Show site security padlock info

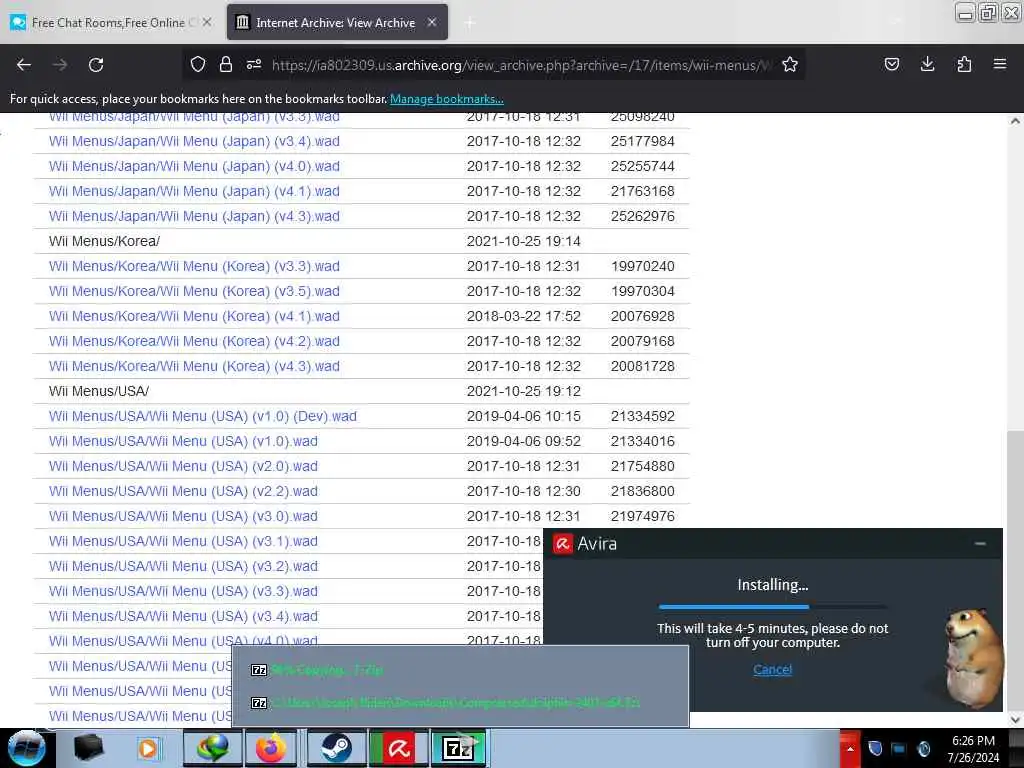coord(226,64)
